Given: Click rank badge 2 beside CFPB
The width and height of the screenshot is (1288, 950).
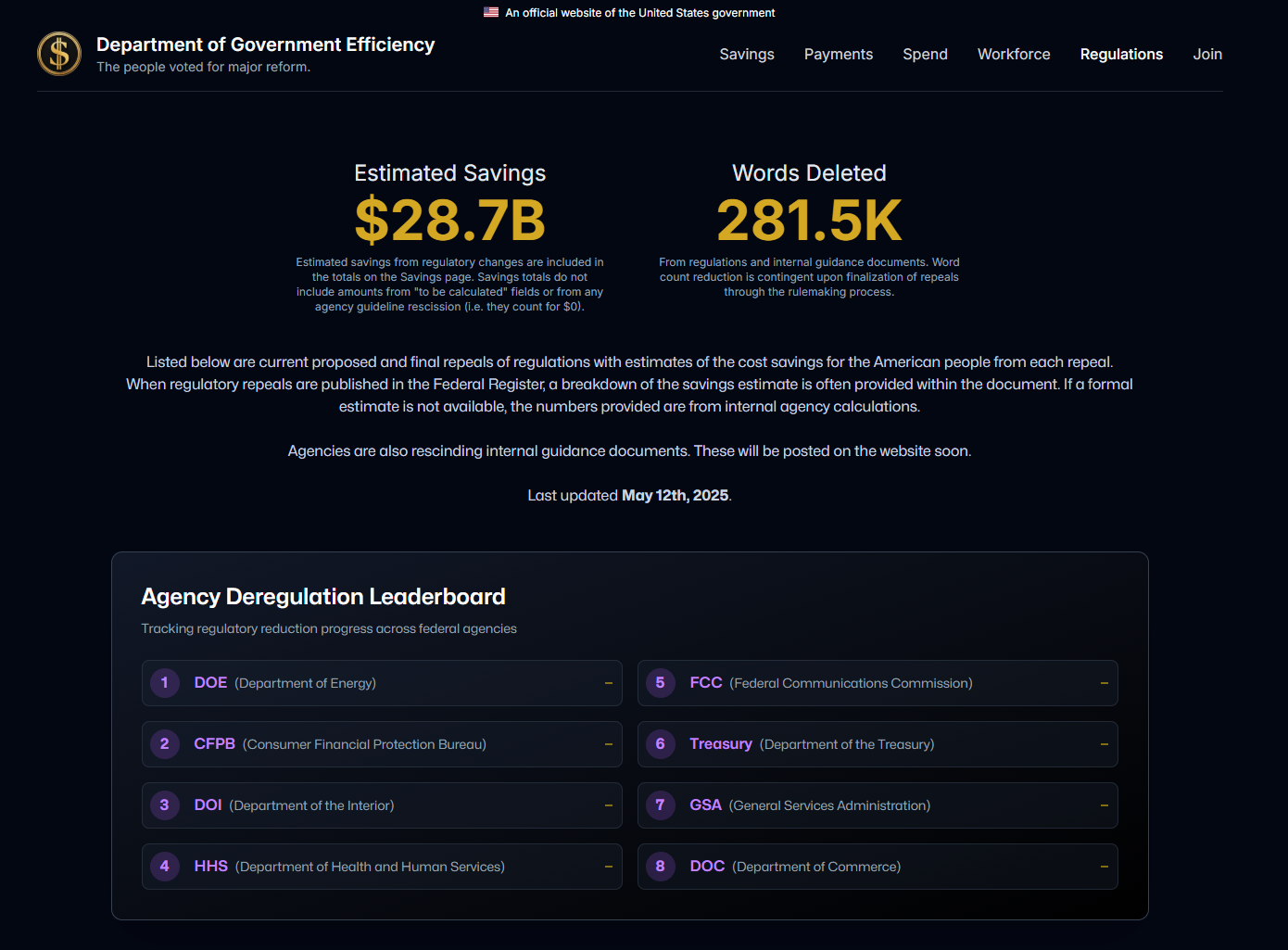Looking at the screenshot, I should coord(165,744).
